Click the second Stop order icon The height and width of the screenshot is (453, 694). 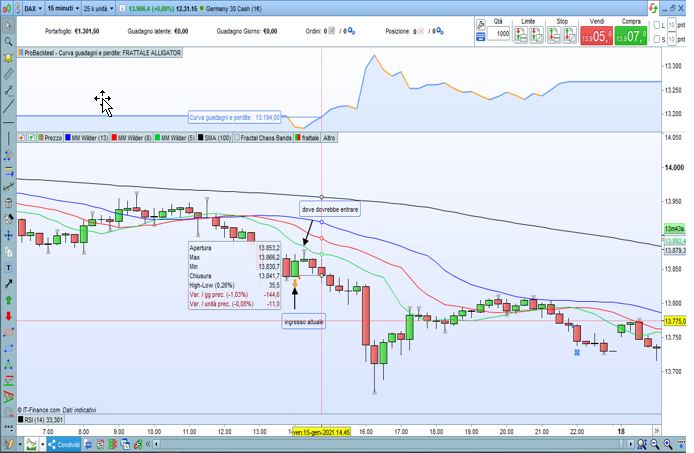coord(570,35)
